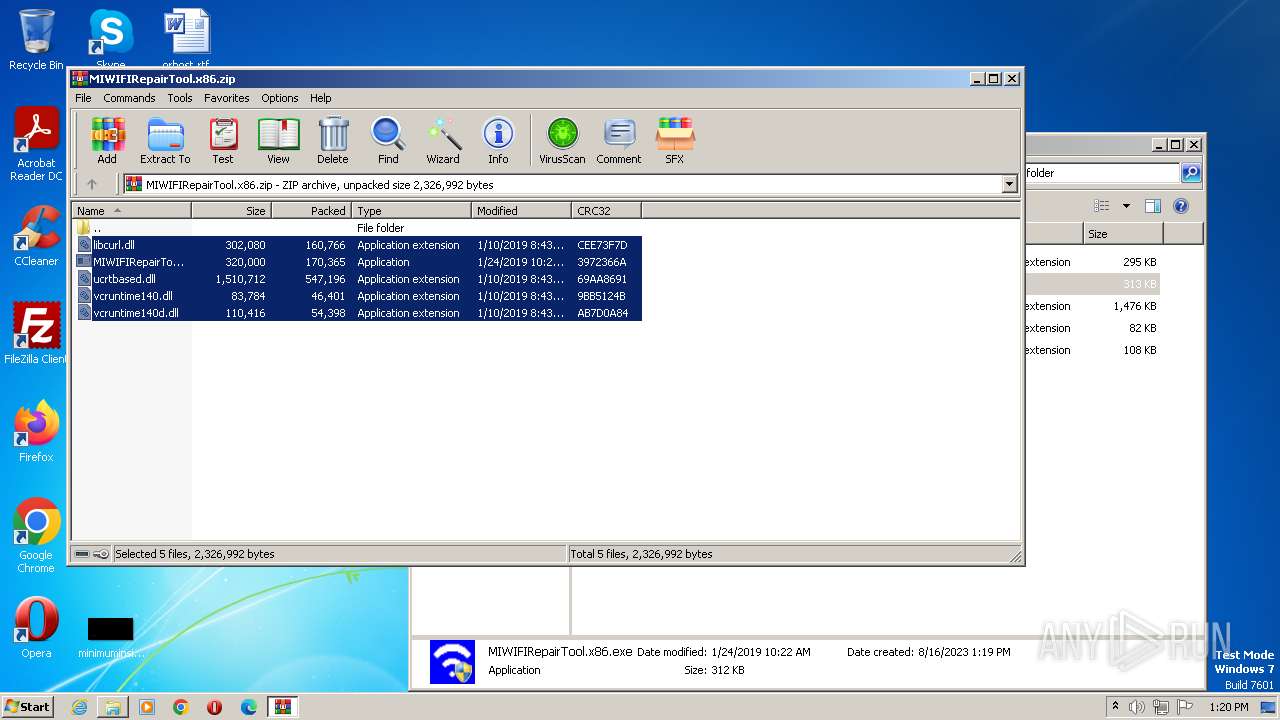Click the key password icon in status bar

pos(101,554)
